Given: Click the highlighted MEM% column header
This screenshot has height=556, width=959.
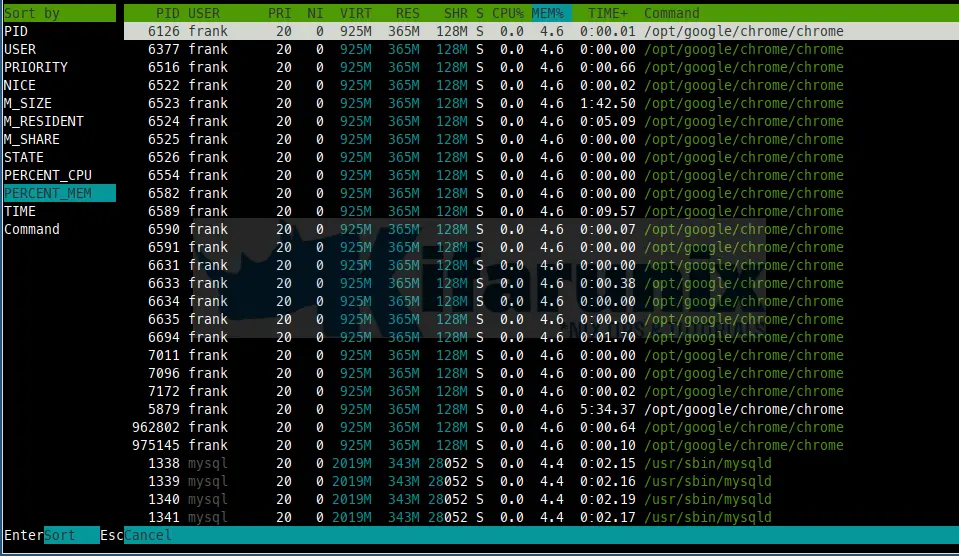Looking at the screenshot, I should (552, 13).
